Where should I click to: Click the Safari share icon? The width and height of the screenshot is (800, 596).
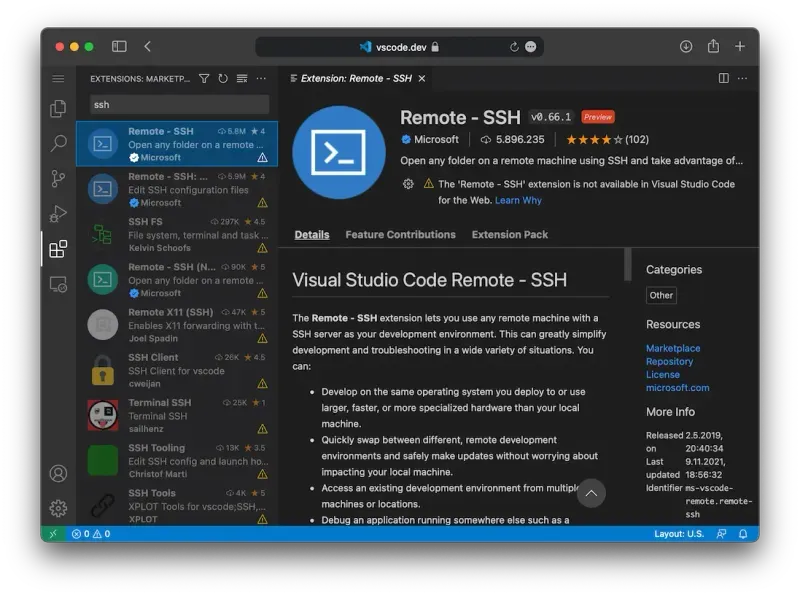[x=713, y=46]
